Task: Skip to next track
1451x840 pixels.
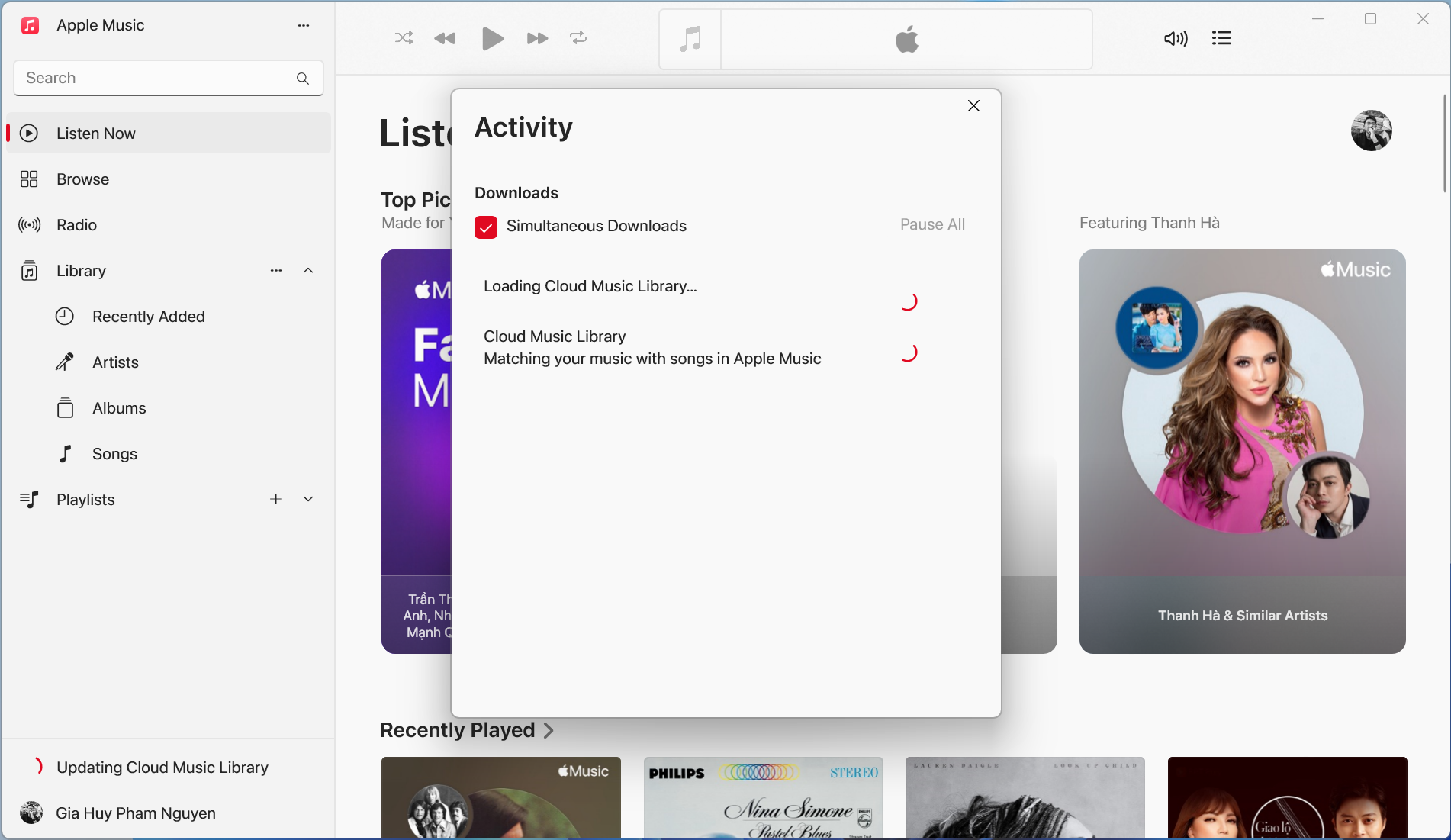Action: (x=537, y=38)
